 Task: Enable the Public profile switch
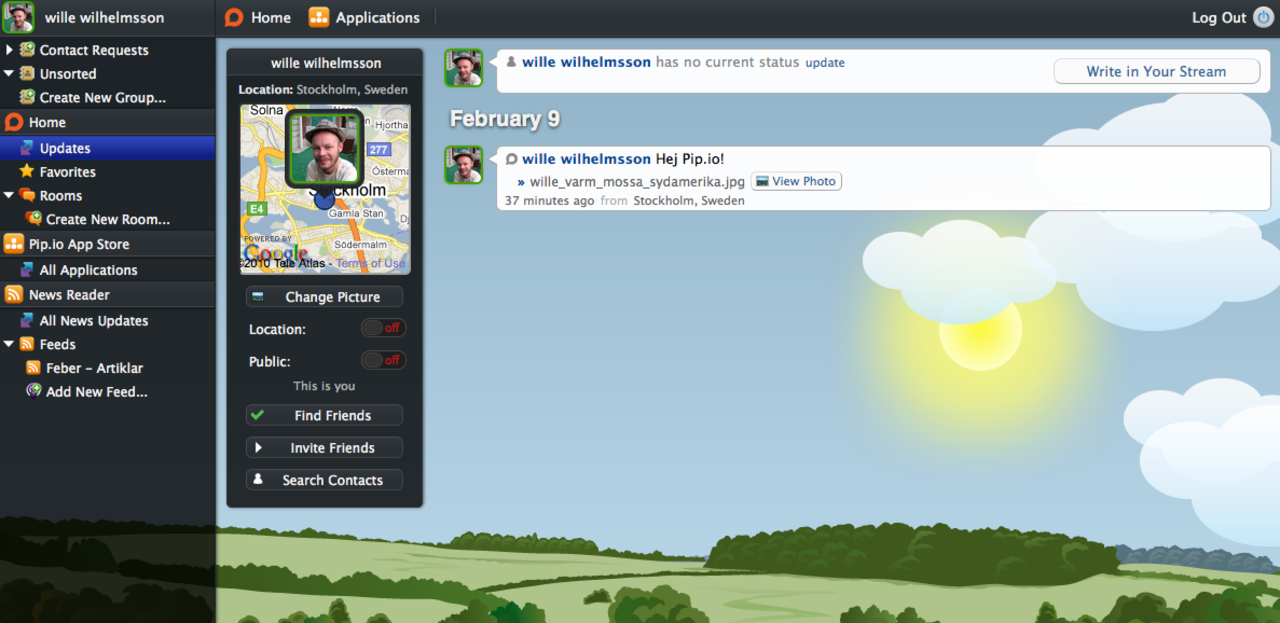[383, 360]
